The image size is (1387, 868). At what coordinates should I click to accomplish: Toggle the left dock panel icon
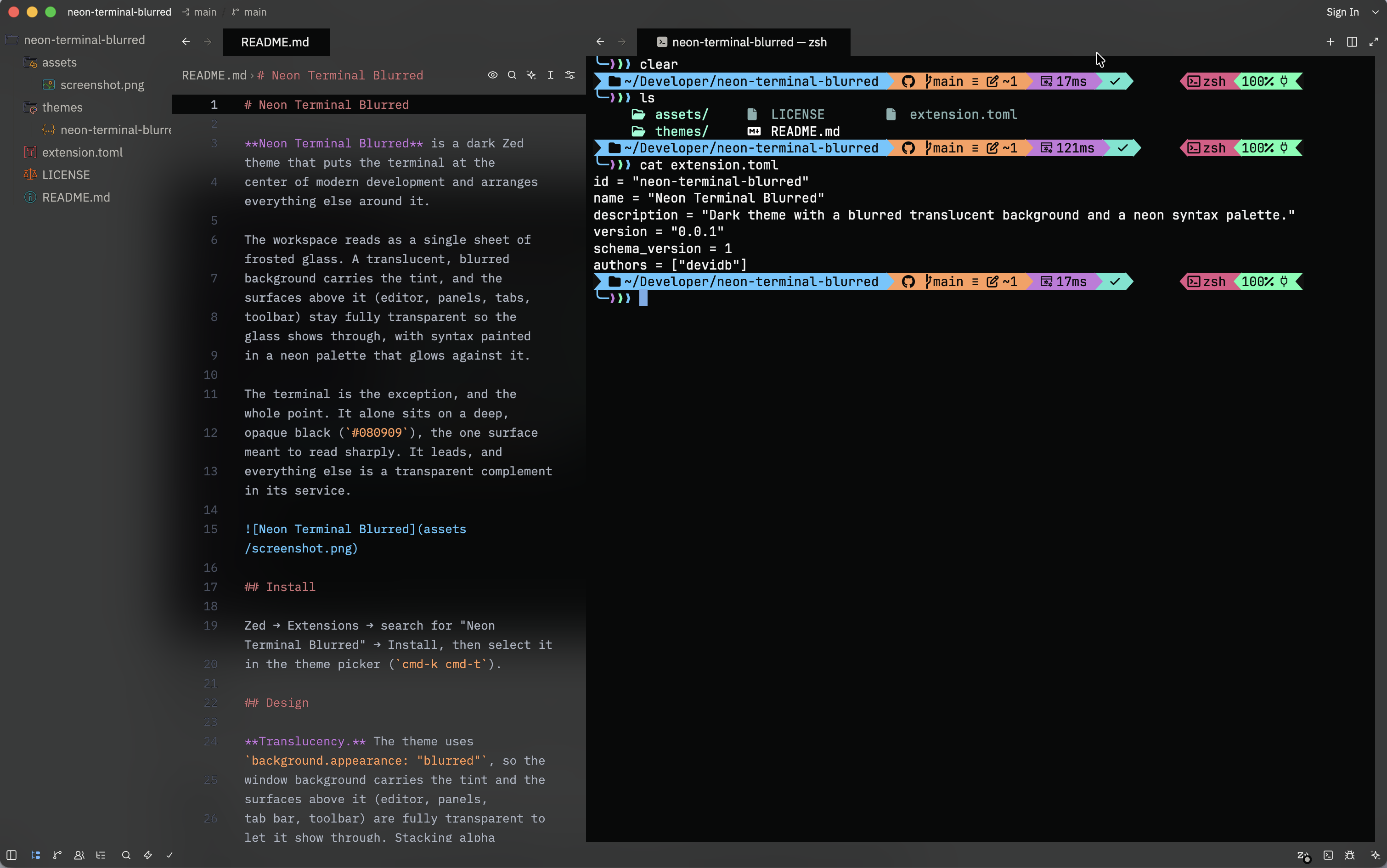(11, 855)
